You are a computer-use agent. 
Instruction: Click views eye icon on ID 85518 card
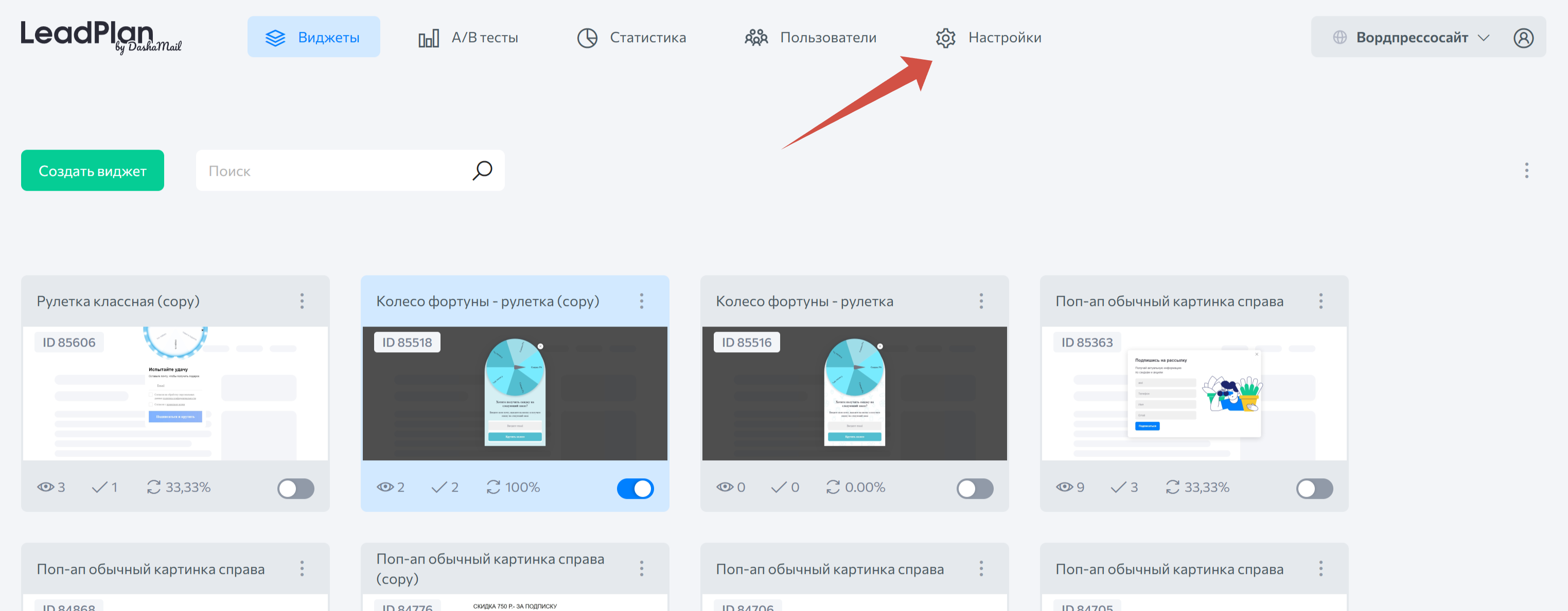pos(385,488)
